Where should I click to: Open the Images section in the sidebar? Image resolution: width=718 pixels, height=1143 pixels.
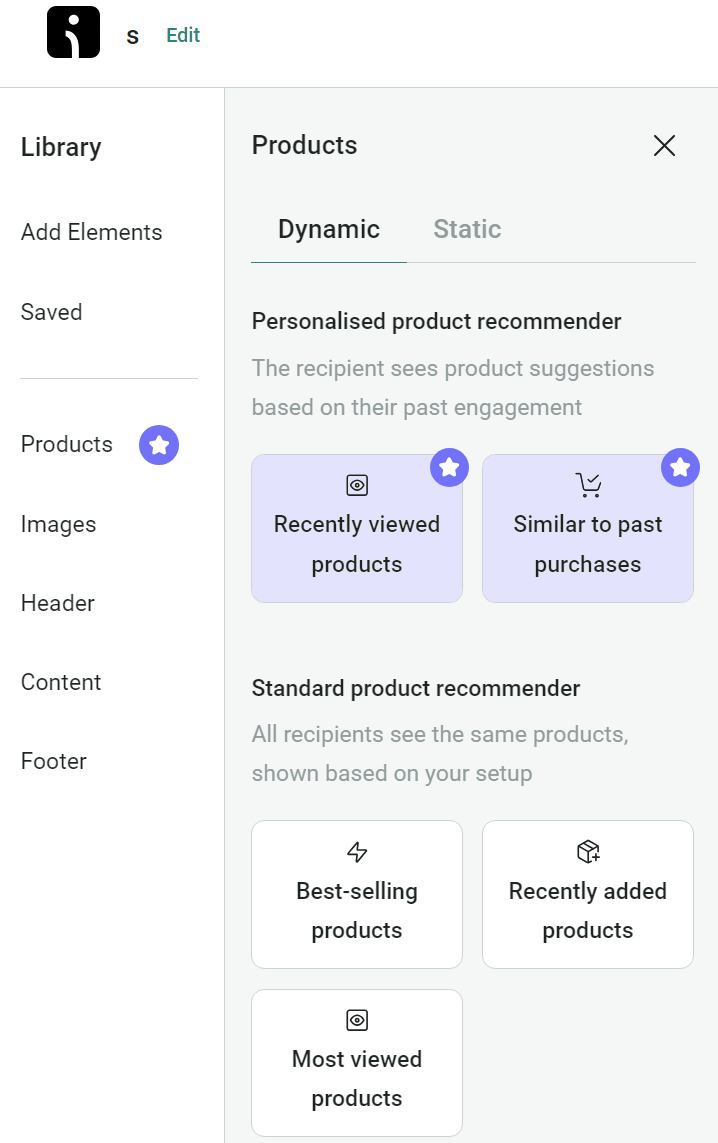(58, 523)
